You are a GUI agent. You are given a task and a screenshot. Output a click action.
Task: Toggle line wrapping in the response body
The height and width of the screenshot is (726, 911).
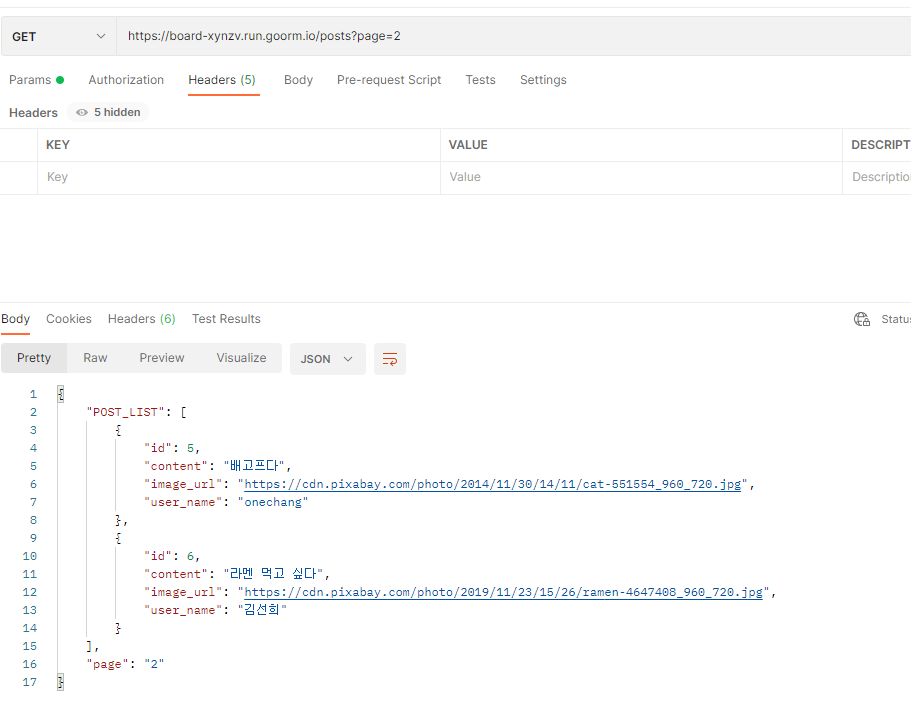pos(389,359)
